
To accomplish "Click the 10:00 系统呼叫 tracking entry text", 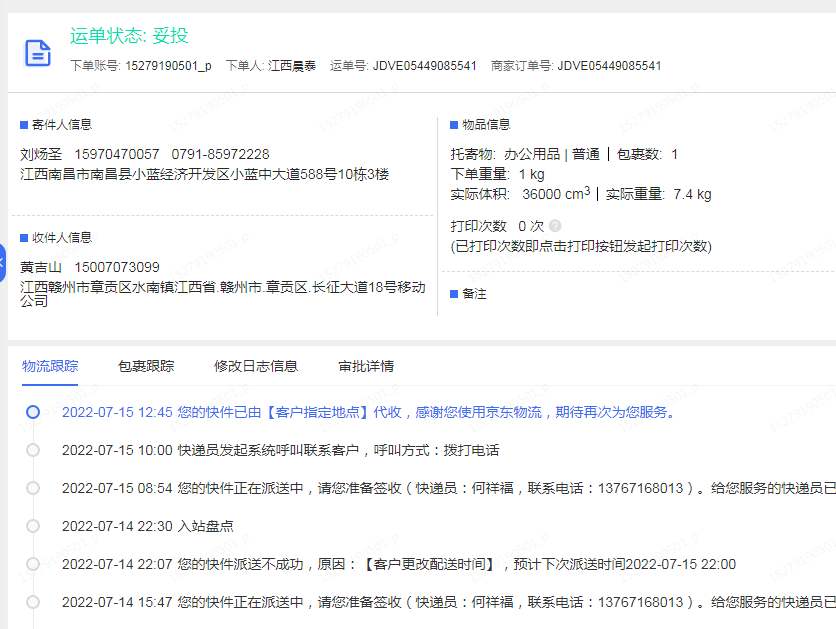I will [x=280, y=450].
